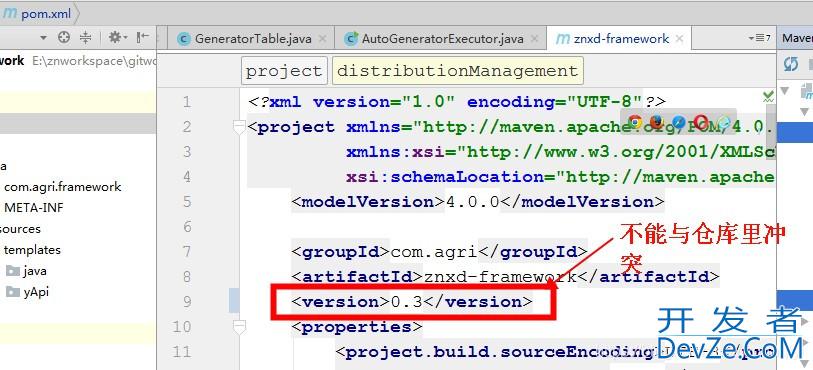Show hidden tabs list dropdown

coord(760,38)
